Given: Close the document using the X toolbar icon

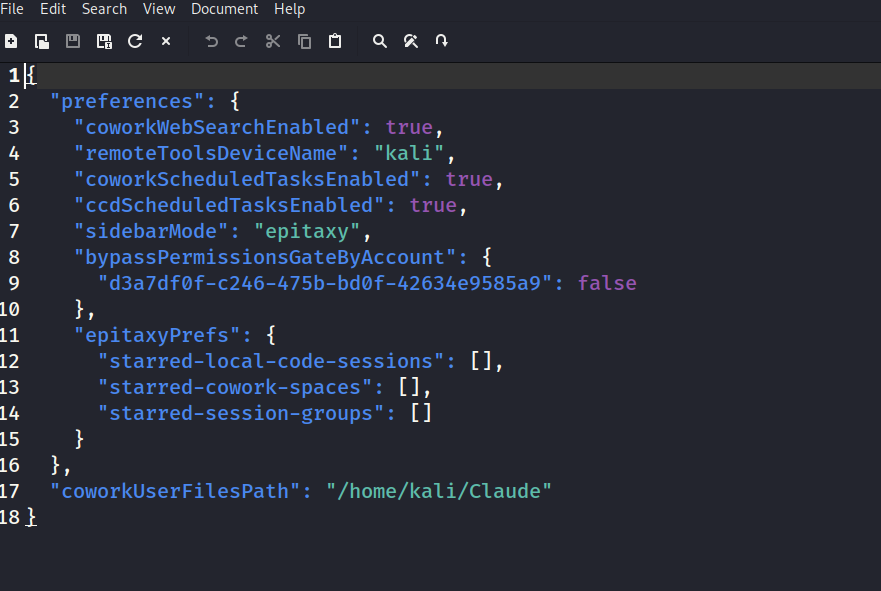Looking at the screenshot, I should point(166,41).
